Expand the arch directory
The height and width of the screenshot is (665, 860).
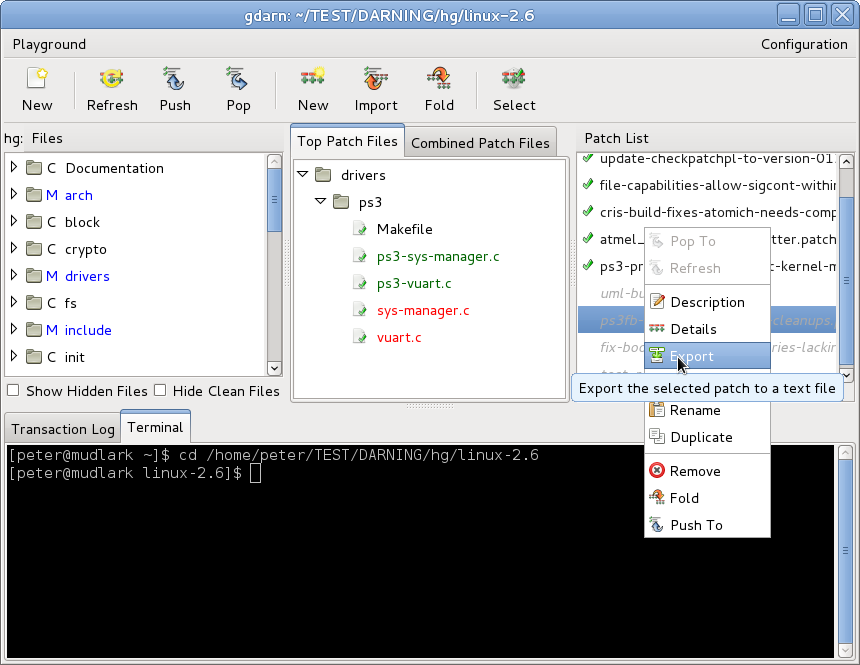tap(14, 195)
